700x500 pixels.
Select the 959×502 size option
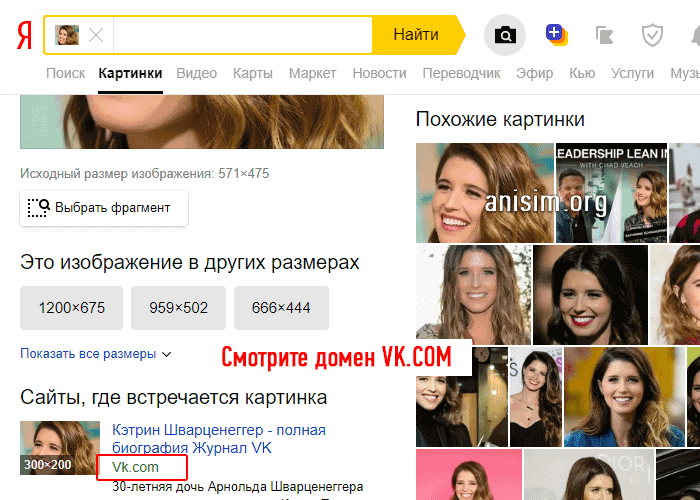178,308
